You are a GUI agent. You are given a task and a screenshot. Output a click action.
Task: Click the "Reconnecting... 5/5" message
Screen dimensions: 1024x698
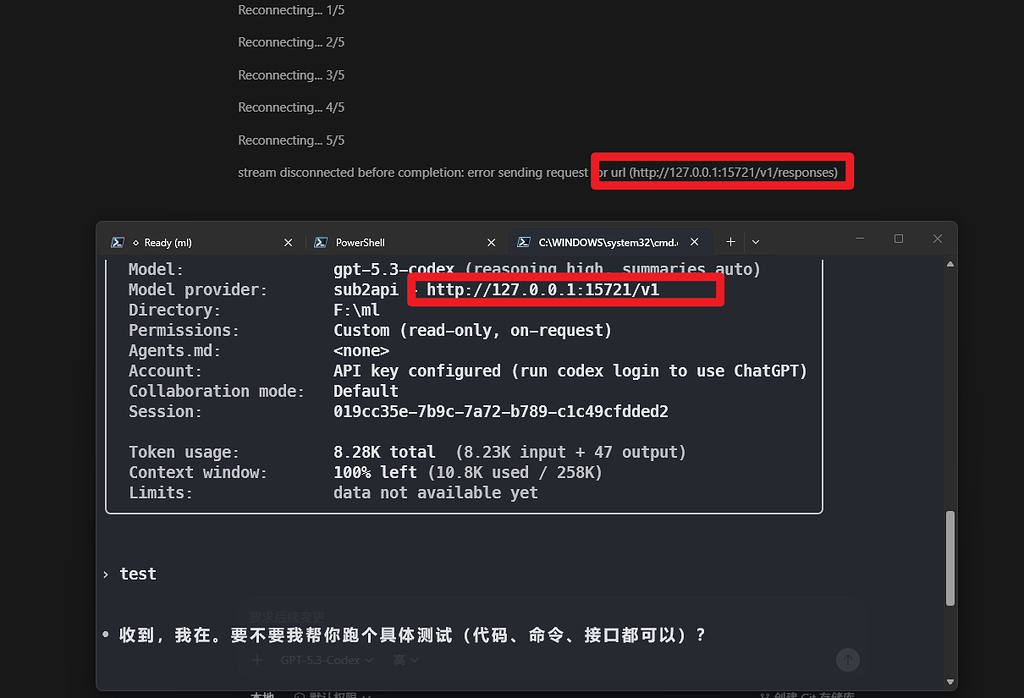click(x=291, y=140)
